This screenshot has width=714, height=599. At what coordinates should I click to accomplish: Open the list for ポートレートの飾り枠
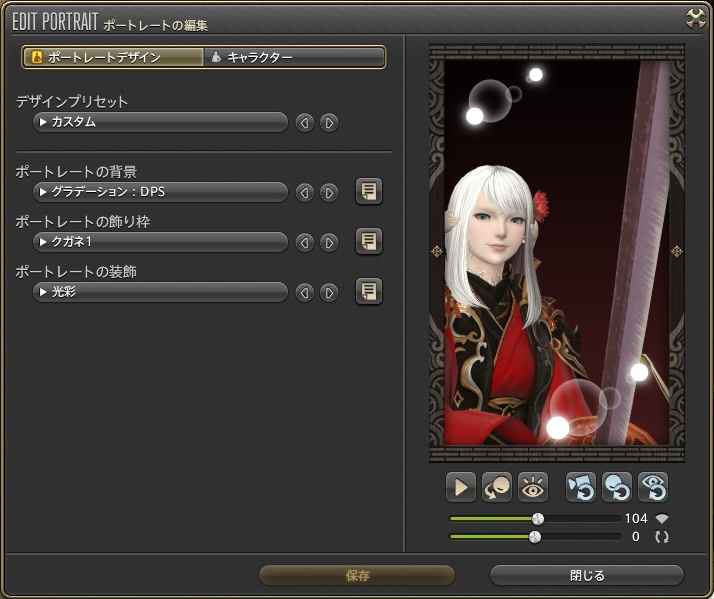click(369, 241)
